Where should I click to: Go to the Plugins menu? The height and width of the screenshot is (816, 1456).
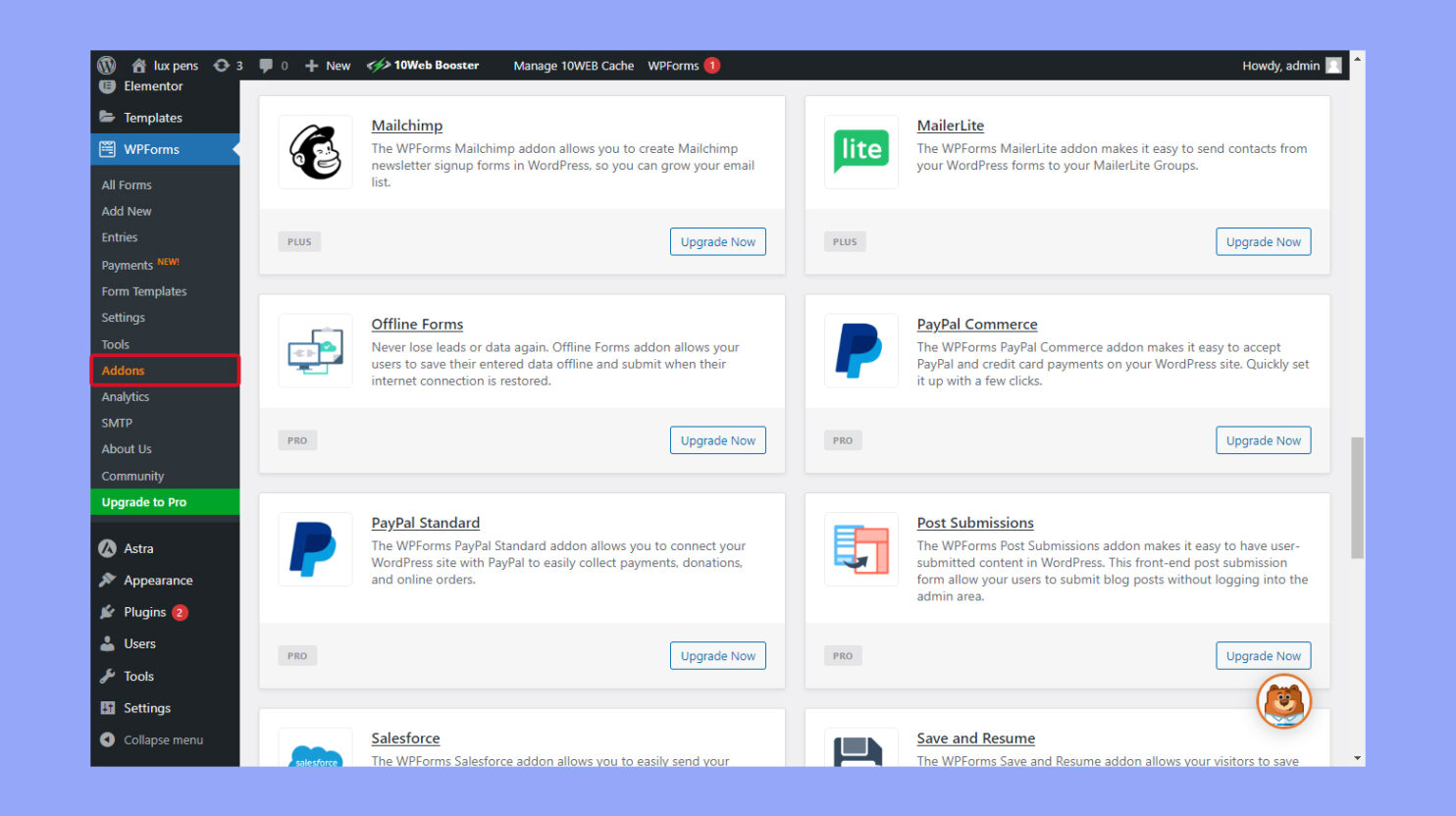click(144, 612)
